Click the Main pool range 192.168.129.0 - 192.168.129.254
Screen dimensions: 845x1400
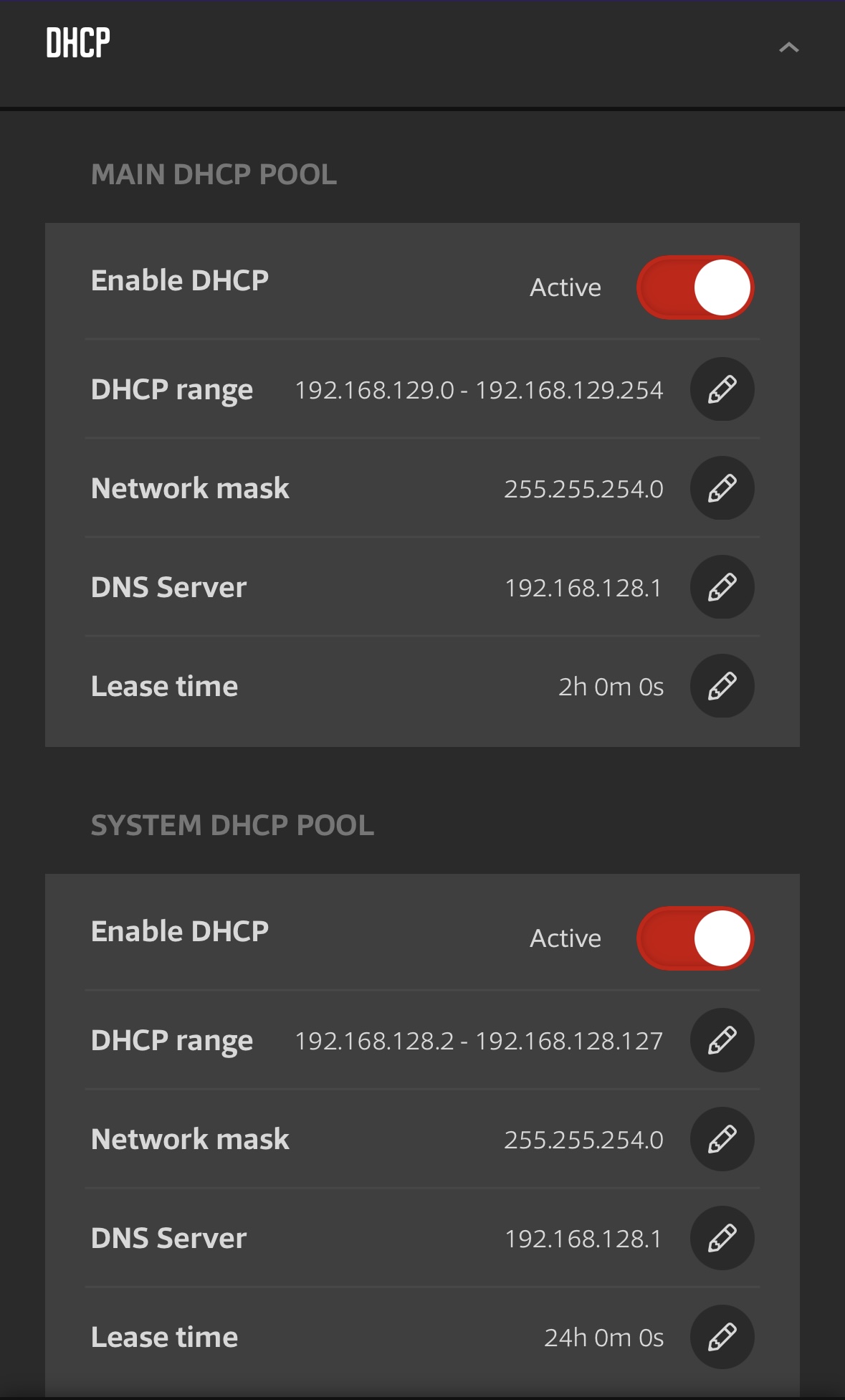479,390
